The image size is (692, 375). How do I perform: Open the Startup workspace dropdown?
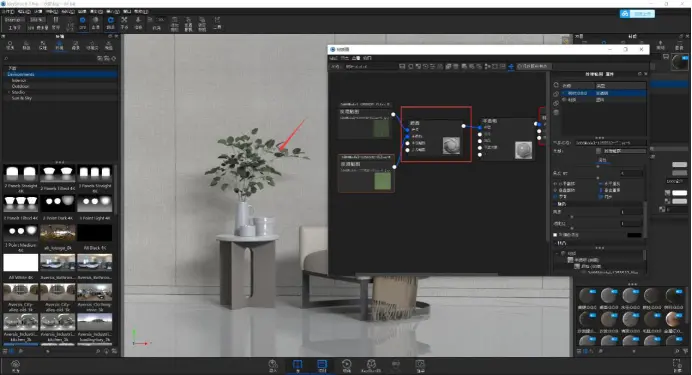[x=15, y=20]
